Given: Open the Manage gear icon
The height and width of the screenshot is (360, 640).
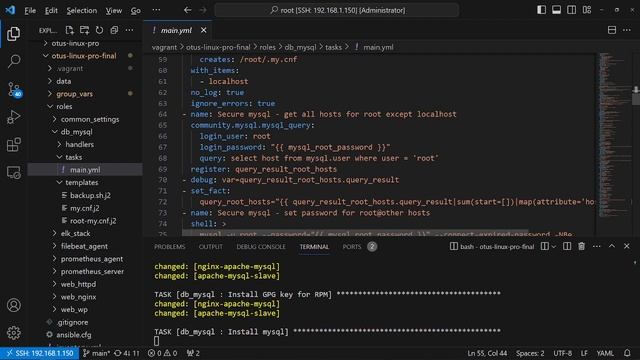Looking at the screenshot, I should point(13,333).
